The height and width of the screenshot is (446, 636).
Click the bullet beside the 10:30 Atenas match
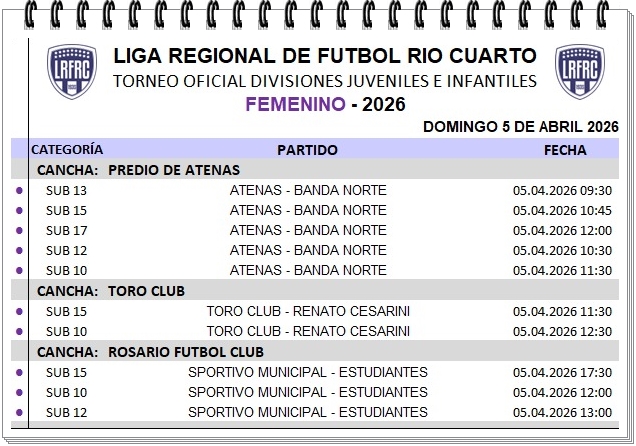19,250
